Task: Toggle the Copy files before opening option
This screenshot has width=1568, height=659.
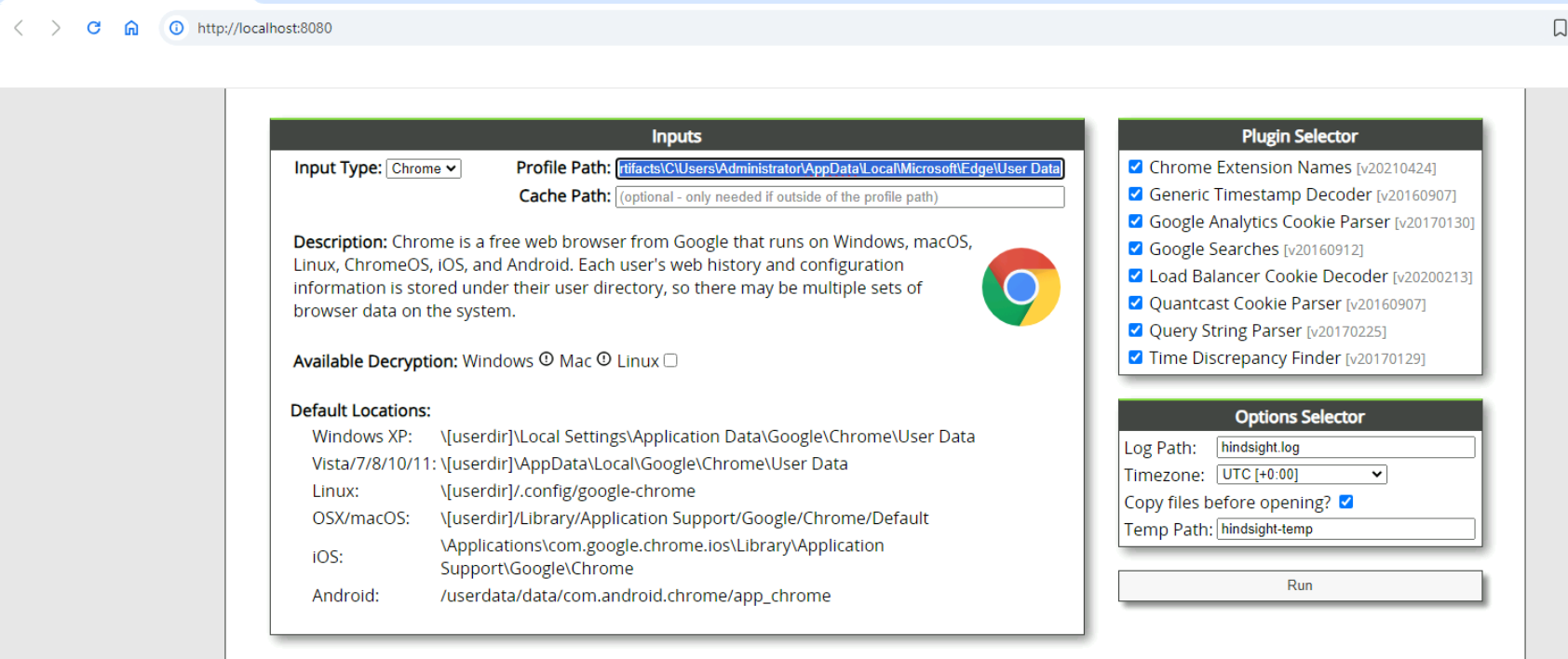Action: coord(1346,502)
